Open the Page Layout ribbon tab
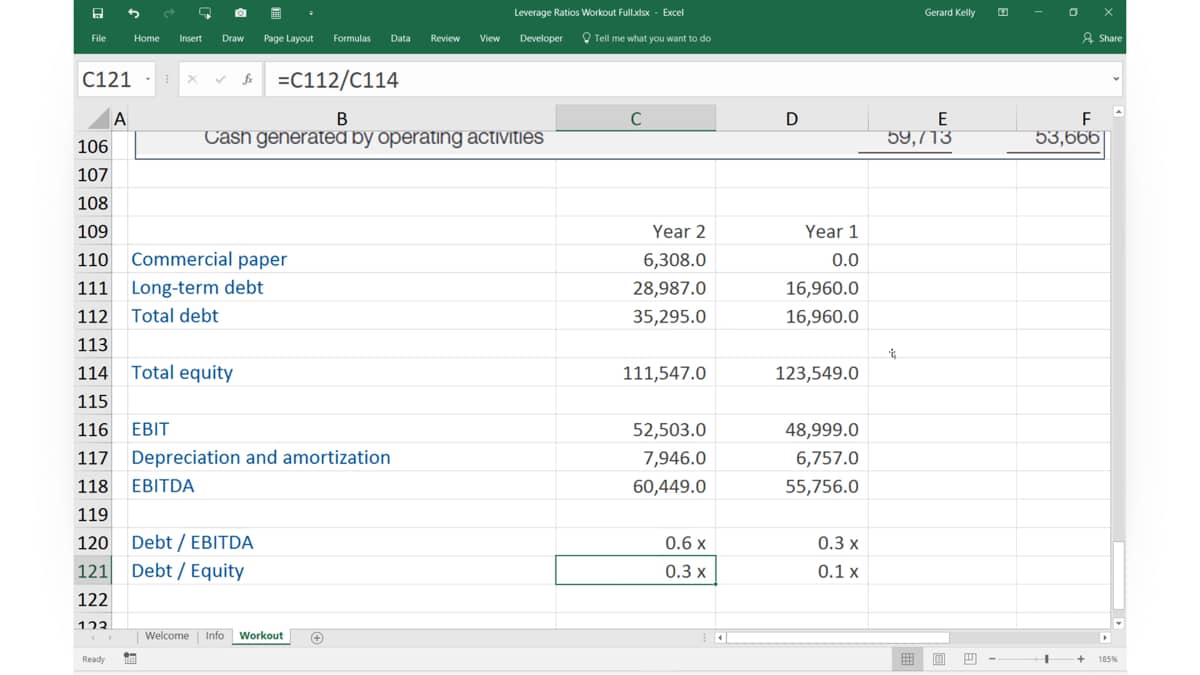The width and height of the screenshot is (1200, 675). tap(288, 38)
